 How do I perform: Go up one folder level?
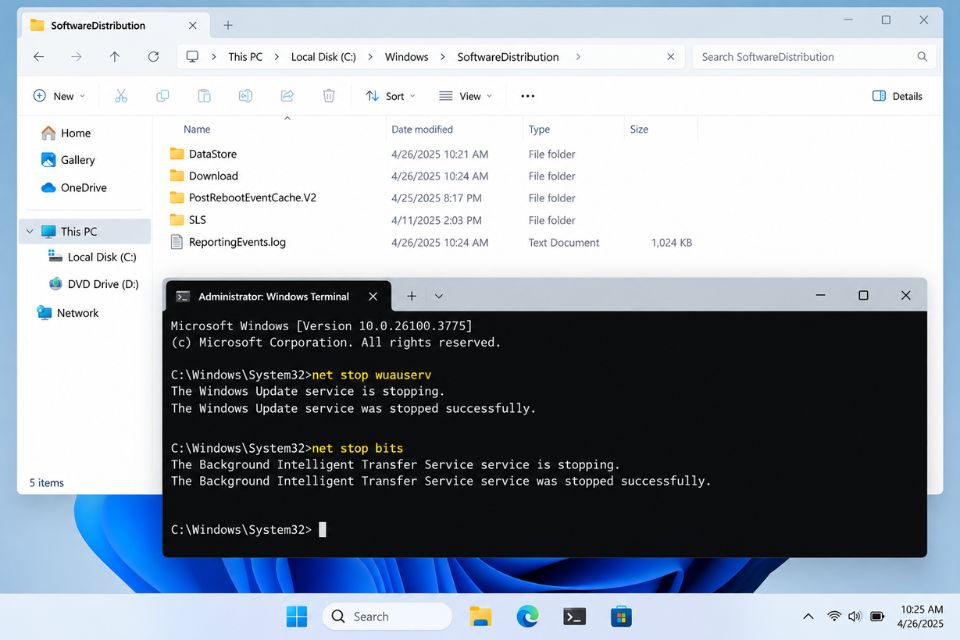pos(114,57)
